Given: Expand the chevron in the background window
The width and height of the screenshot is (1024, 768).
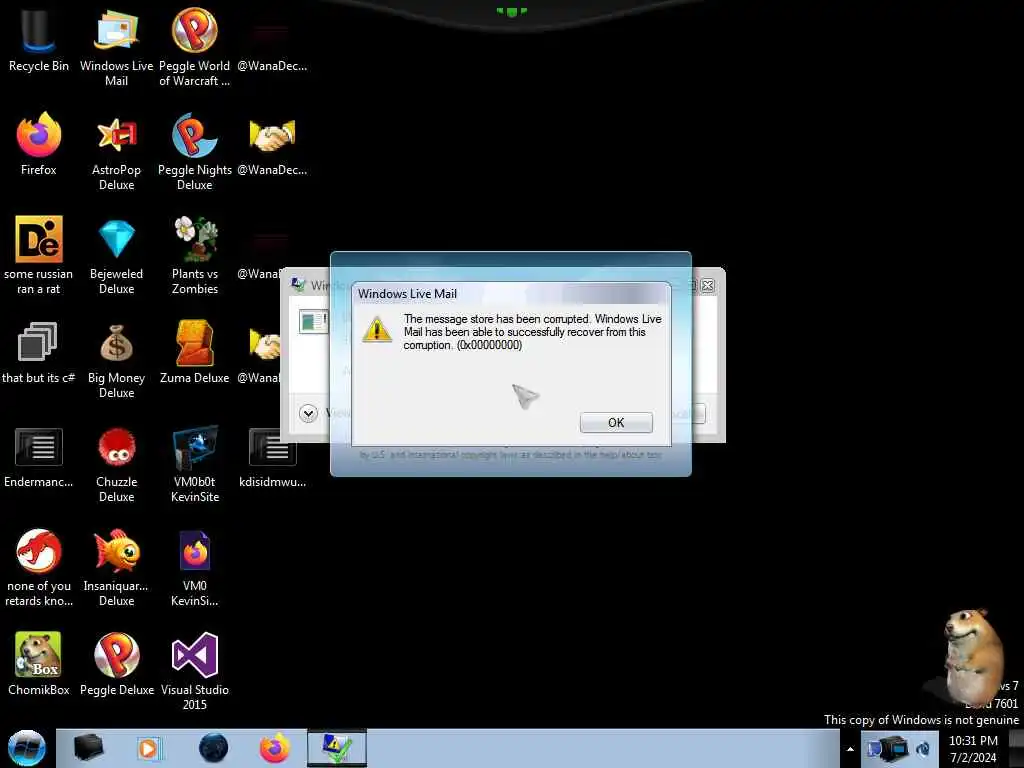Looking at the screenshot, I should [308, 413].
